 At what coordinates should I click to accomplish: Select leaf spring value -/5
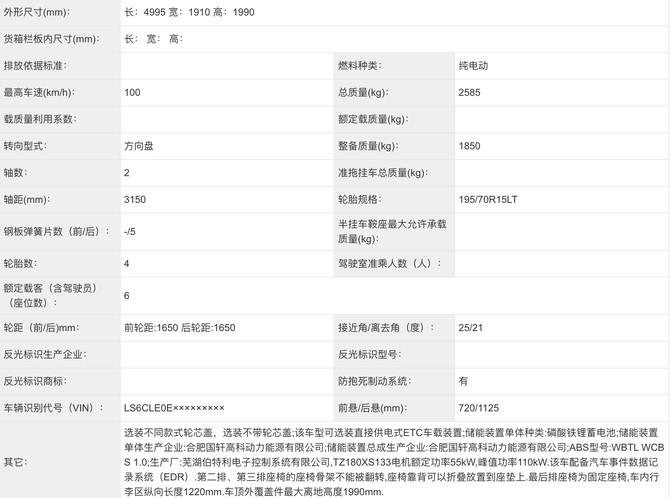pyautogui.click(x=129, y=231)
